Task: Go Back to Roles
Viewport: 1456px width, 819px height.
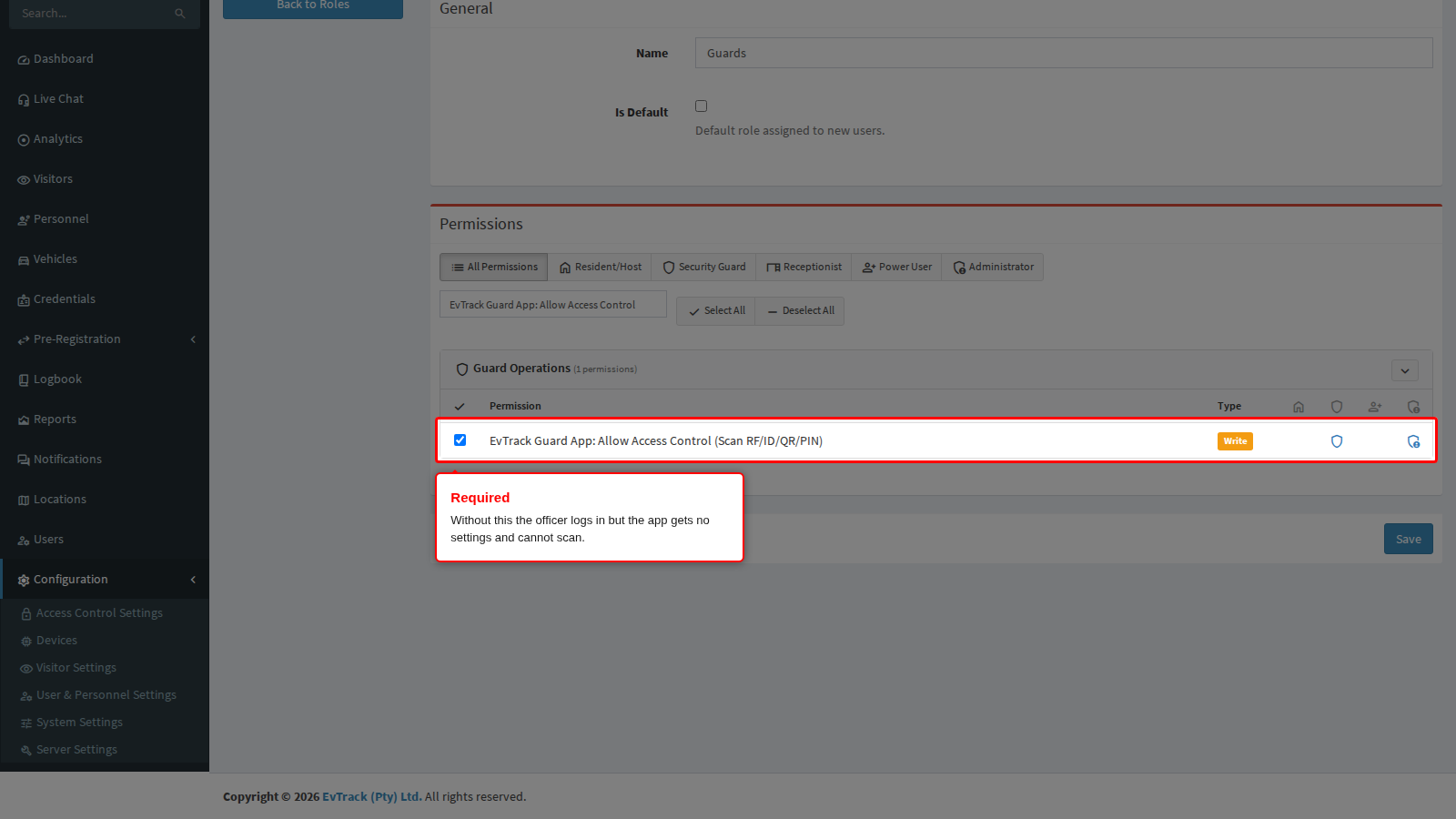Action: point(313,7)
